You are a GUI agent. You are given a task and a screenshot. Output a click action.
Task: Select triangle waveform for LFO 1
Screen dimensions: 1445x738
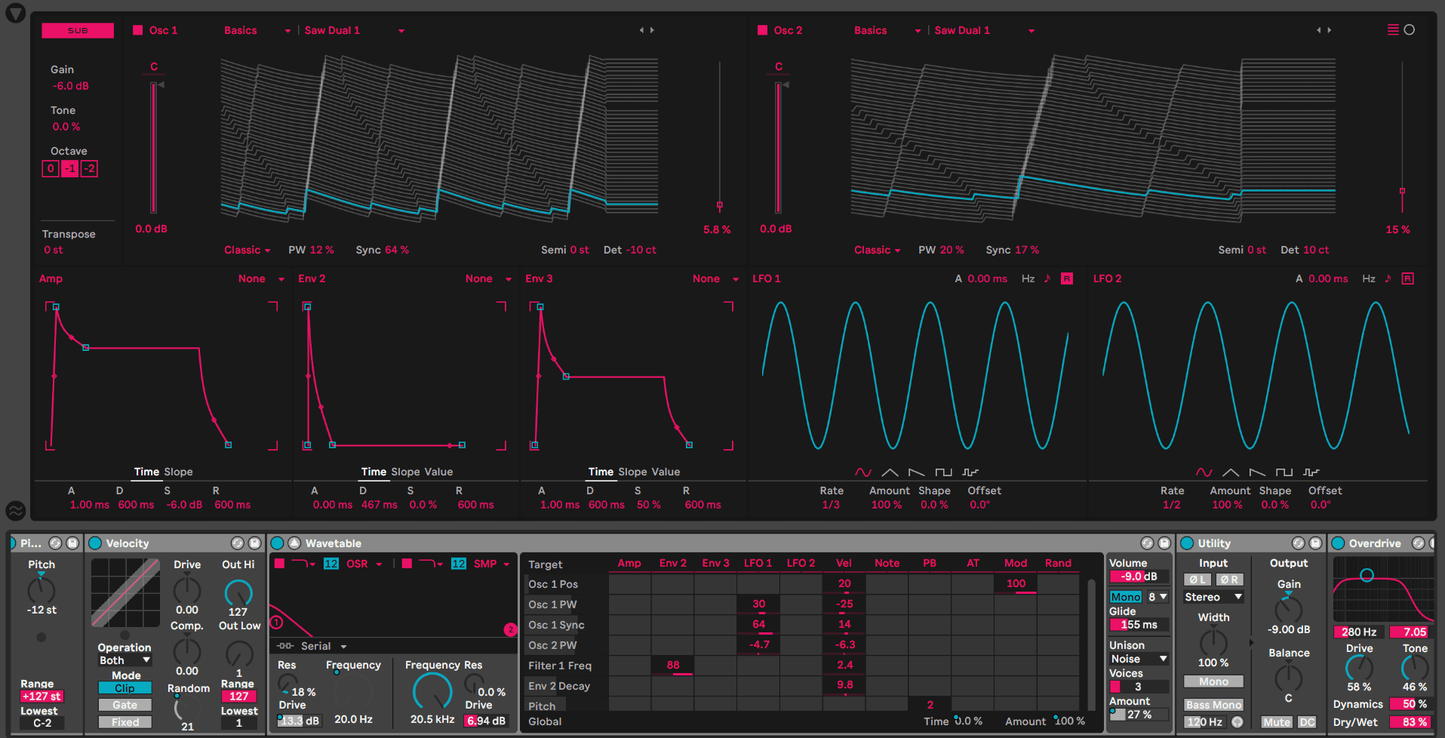pyautogui.click(x=890, y=473)
